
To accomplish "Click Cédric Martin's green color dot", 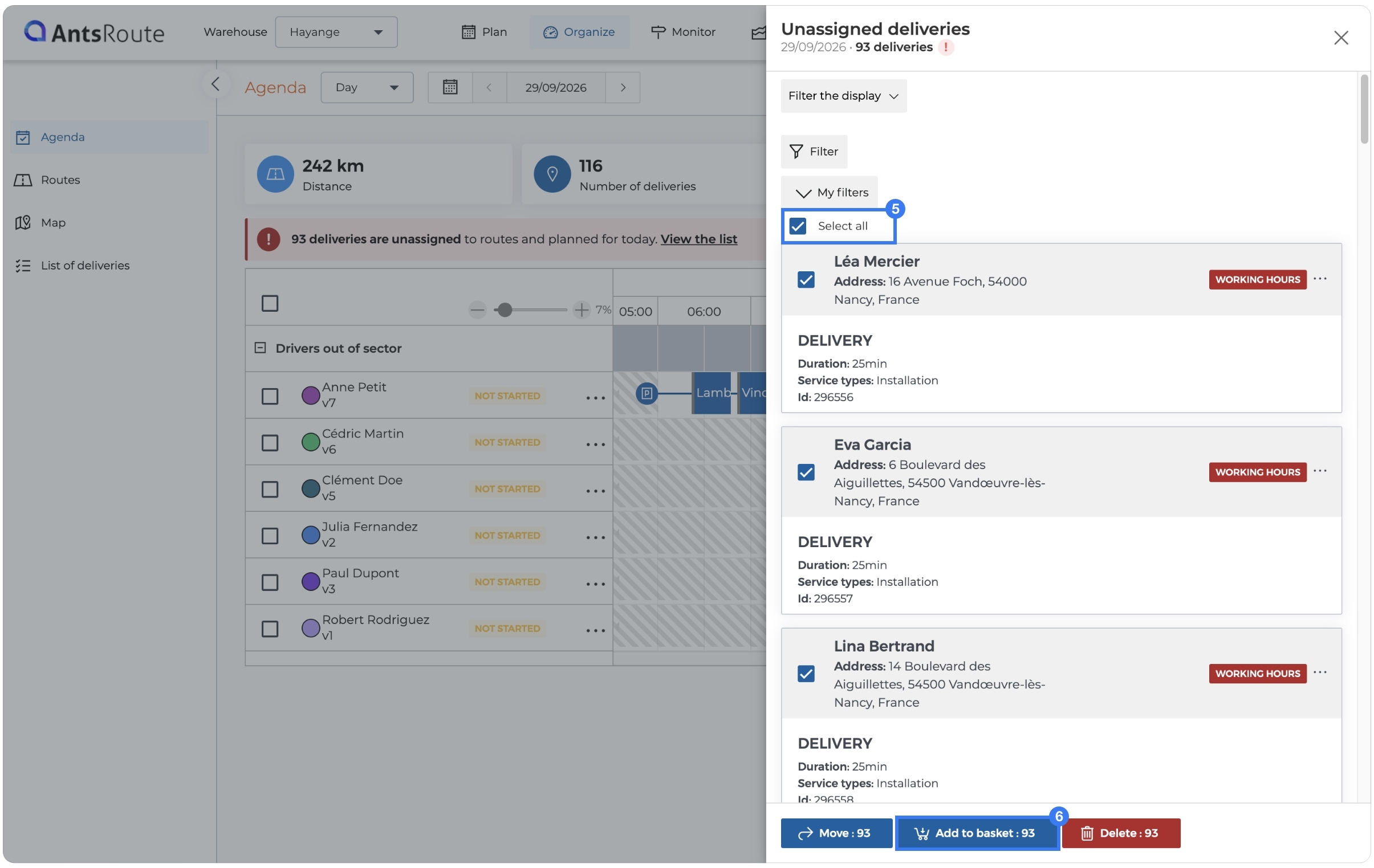I will (x=310, y=442).
